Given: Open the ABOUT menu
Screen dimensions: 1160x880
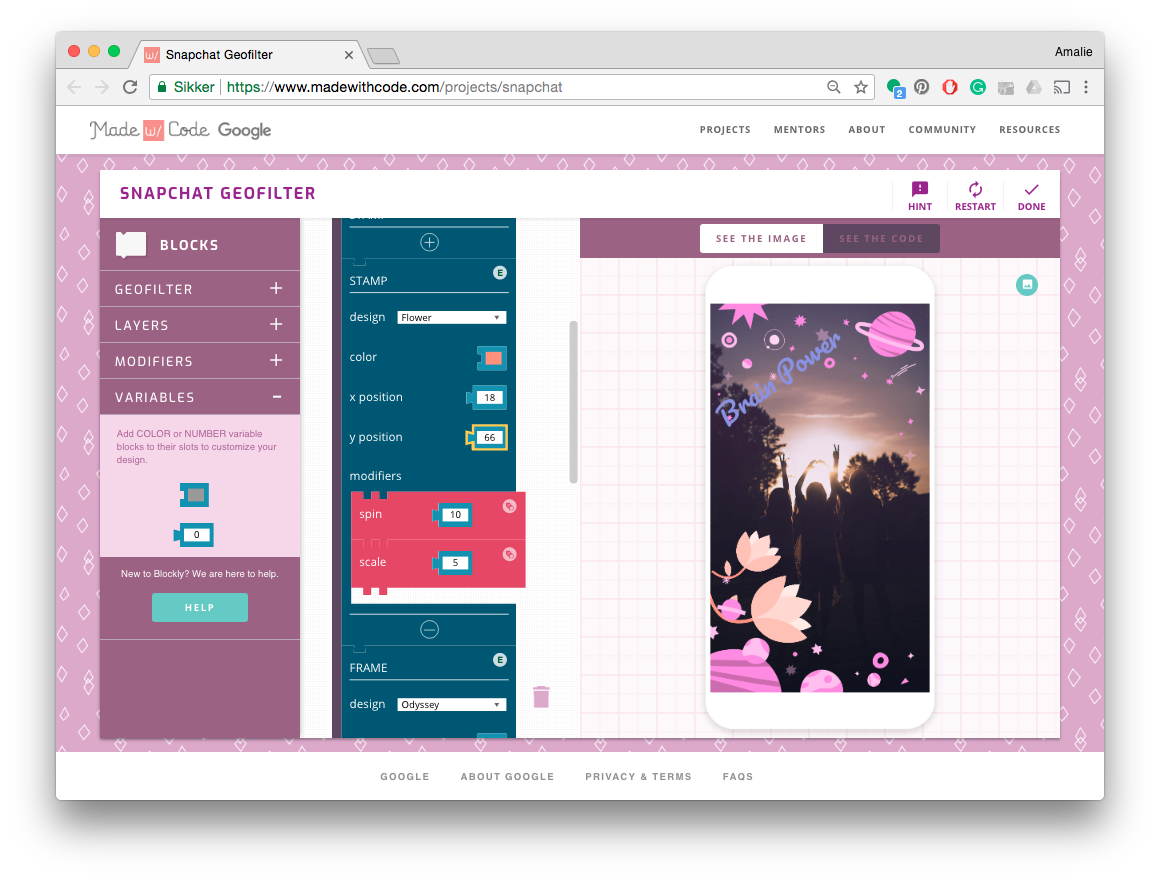Looking at the screenshot, I should [866, 129].
